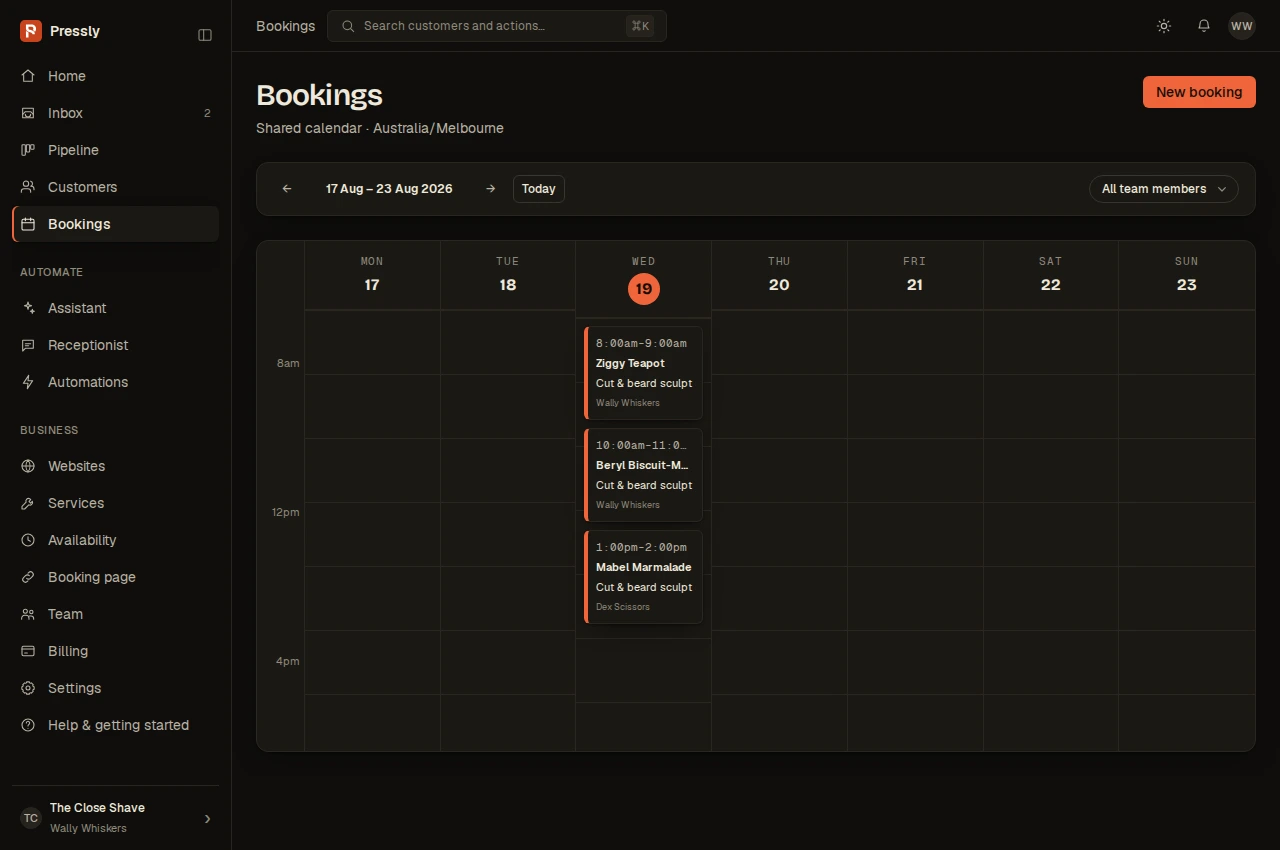Select Wednesday 19 day header
The height and width of the screenshot is (850, 1280).
click(644, 279)
